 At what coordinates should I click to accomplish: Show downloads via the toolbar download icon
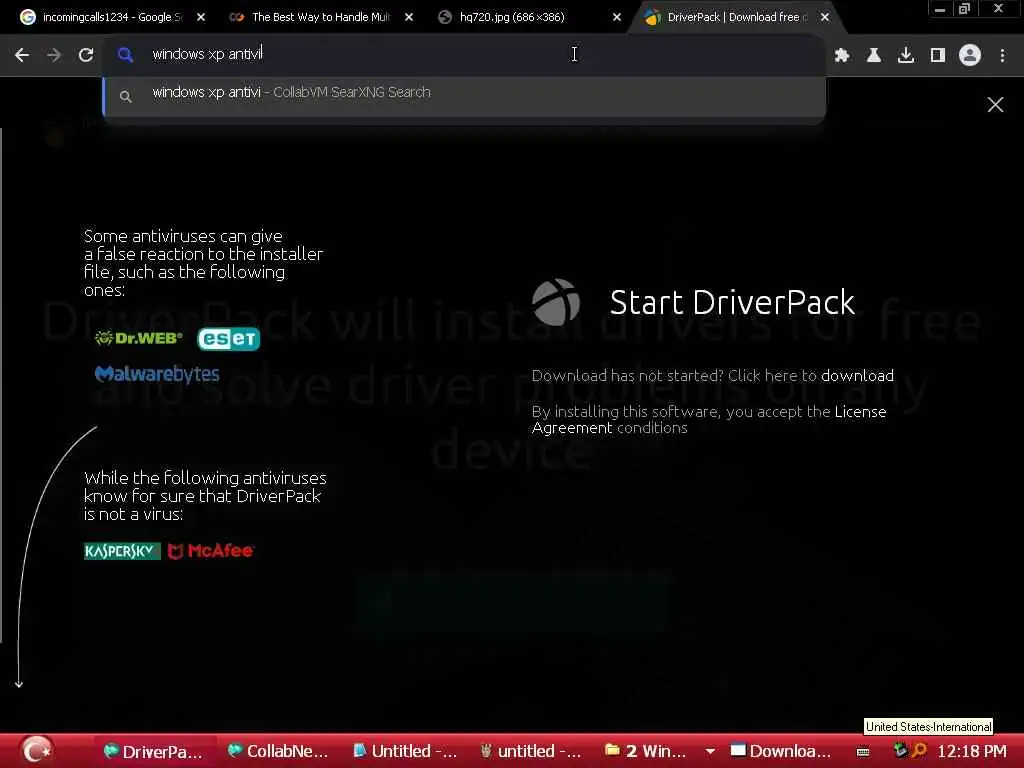pyautogui.click(x=906, y=56)
